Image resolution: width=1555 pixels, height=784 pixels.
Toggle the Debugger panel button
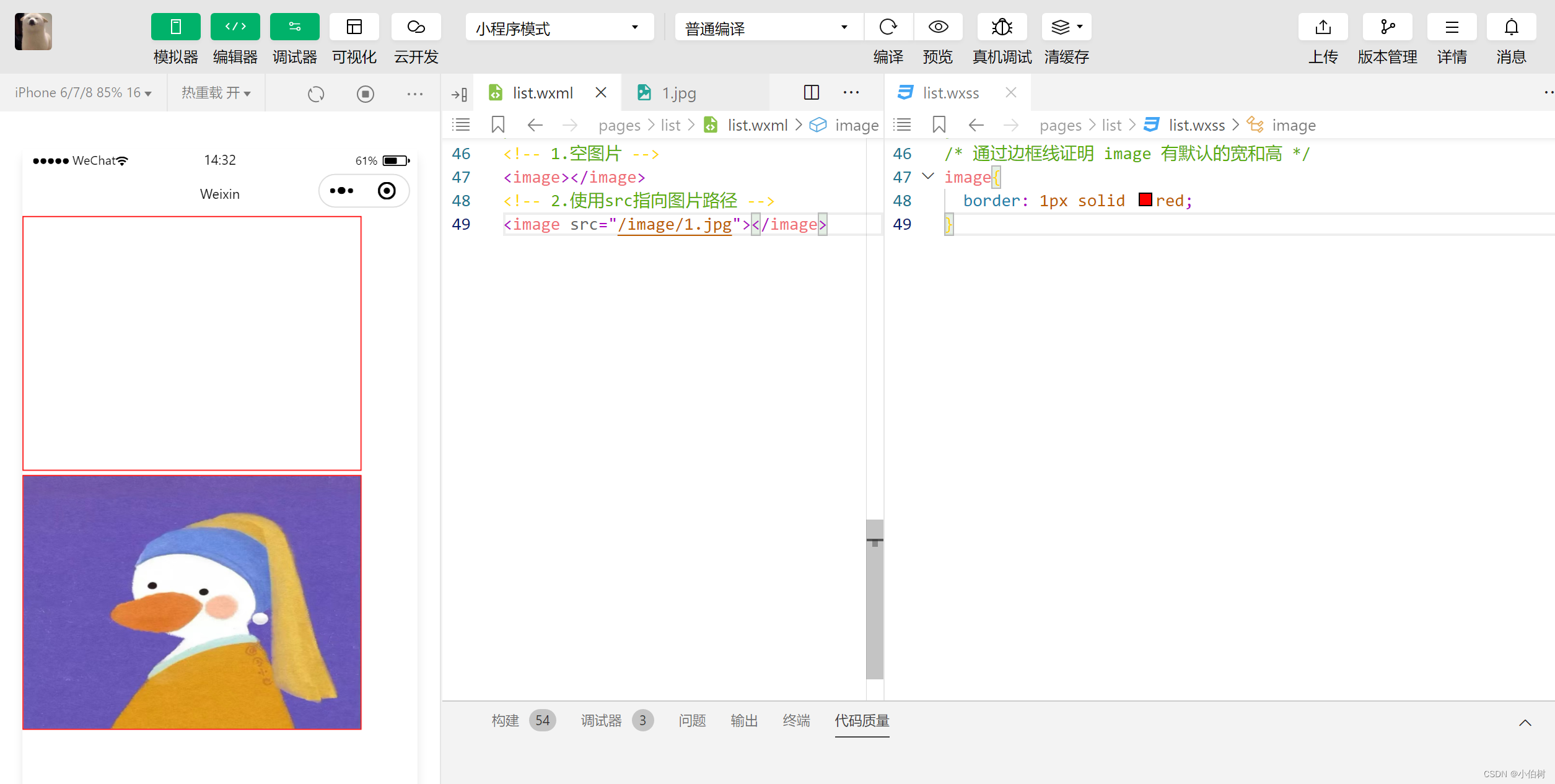[x=294, y=27]
